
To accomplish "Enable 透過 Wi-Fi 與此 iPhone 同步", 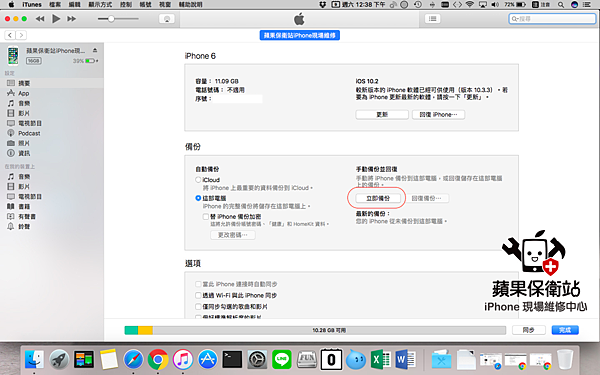I will coord(198,295).
